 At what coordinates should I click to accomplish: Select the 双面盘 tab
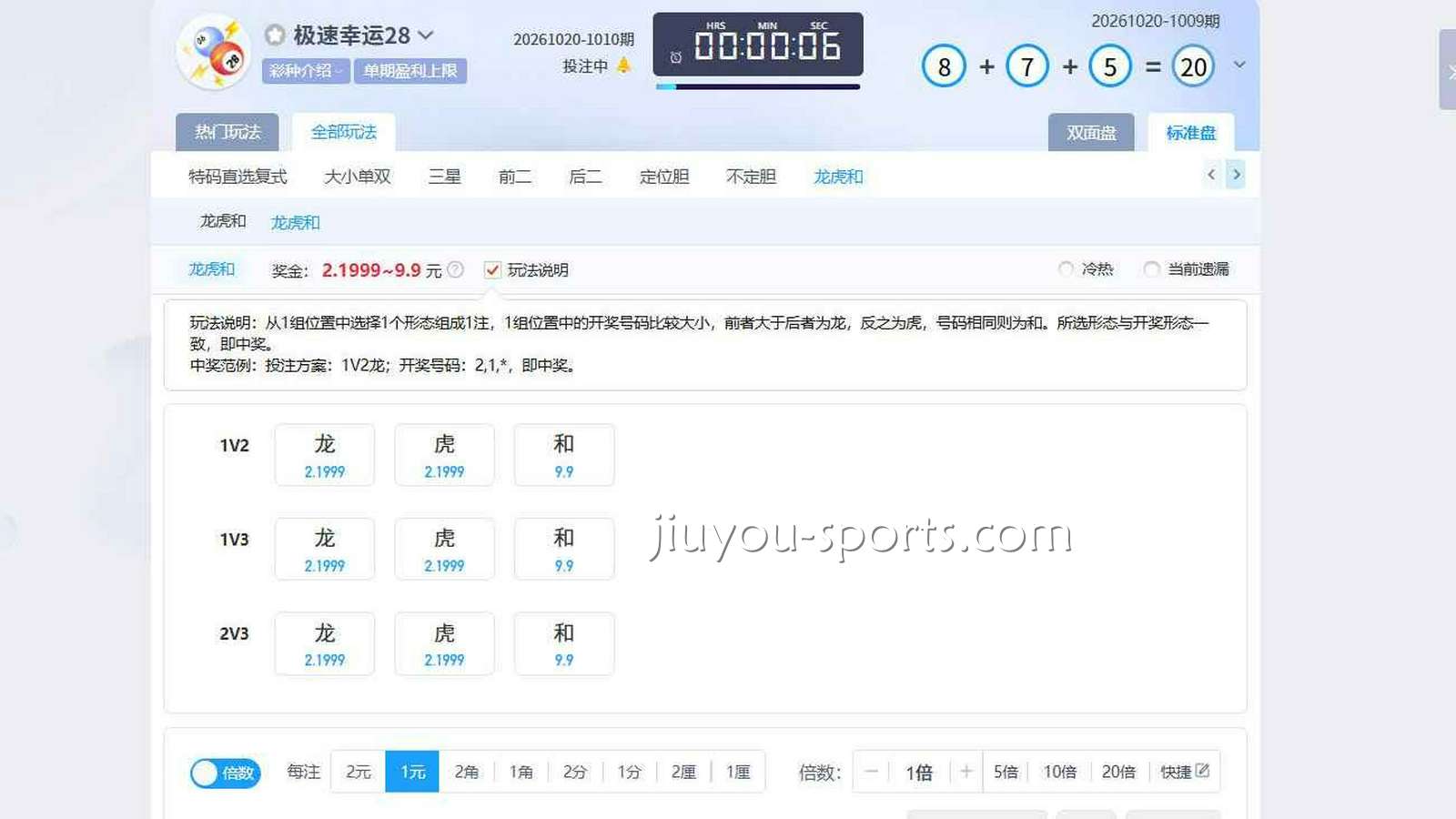[x=1091, y=133]
